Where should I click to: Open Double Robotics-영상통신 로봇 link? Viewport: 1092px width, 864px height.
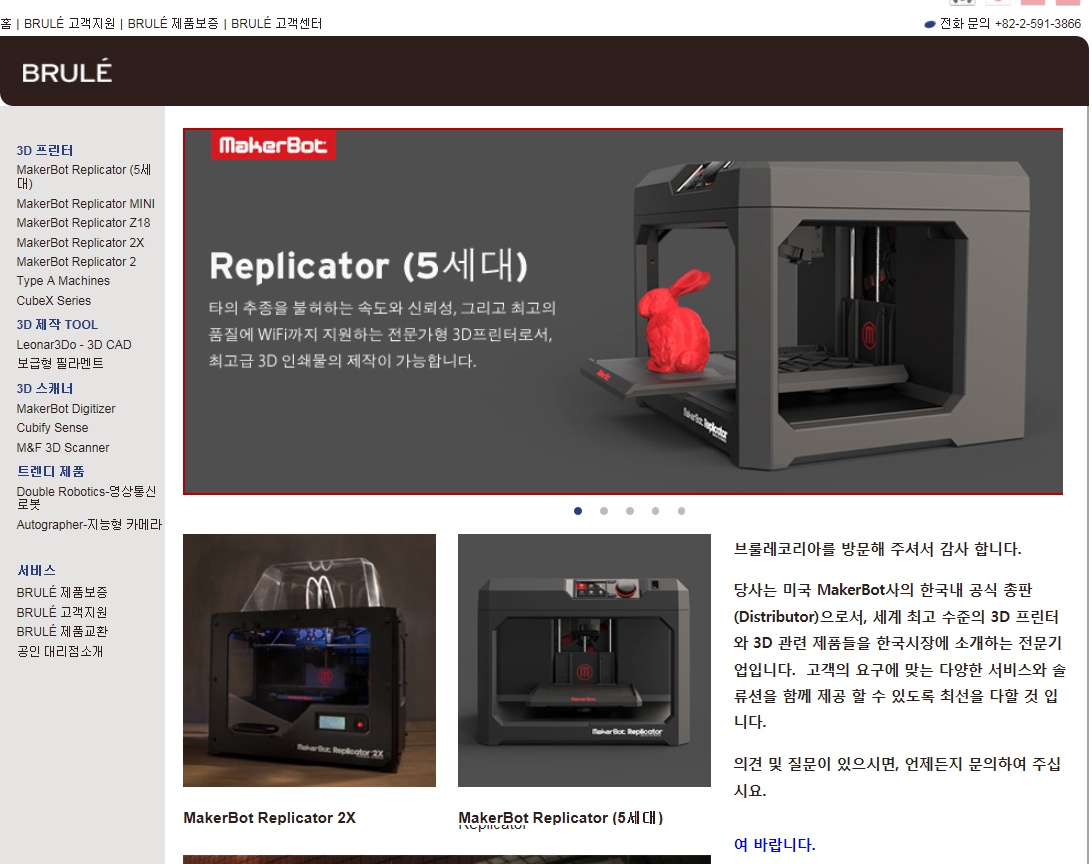coord(86,498)
